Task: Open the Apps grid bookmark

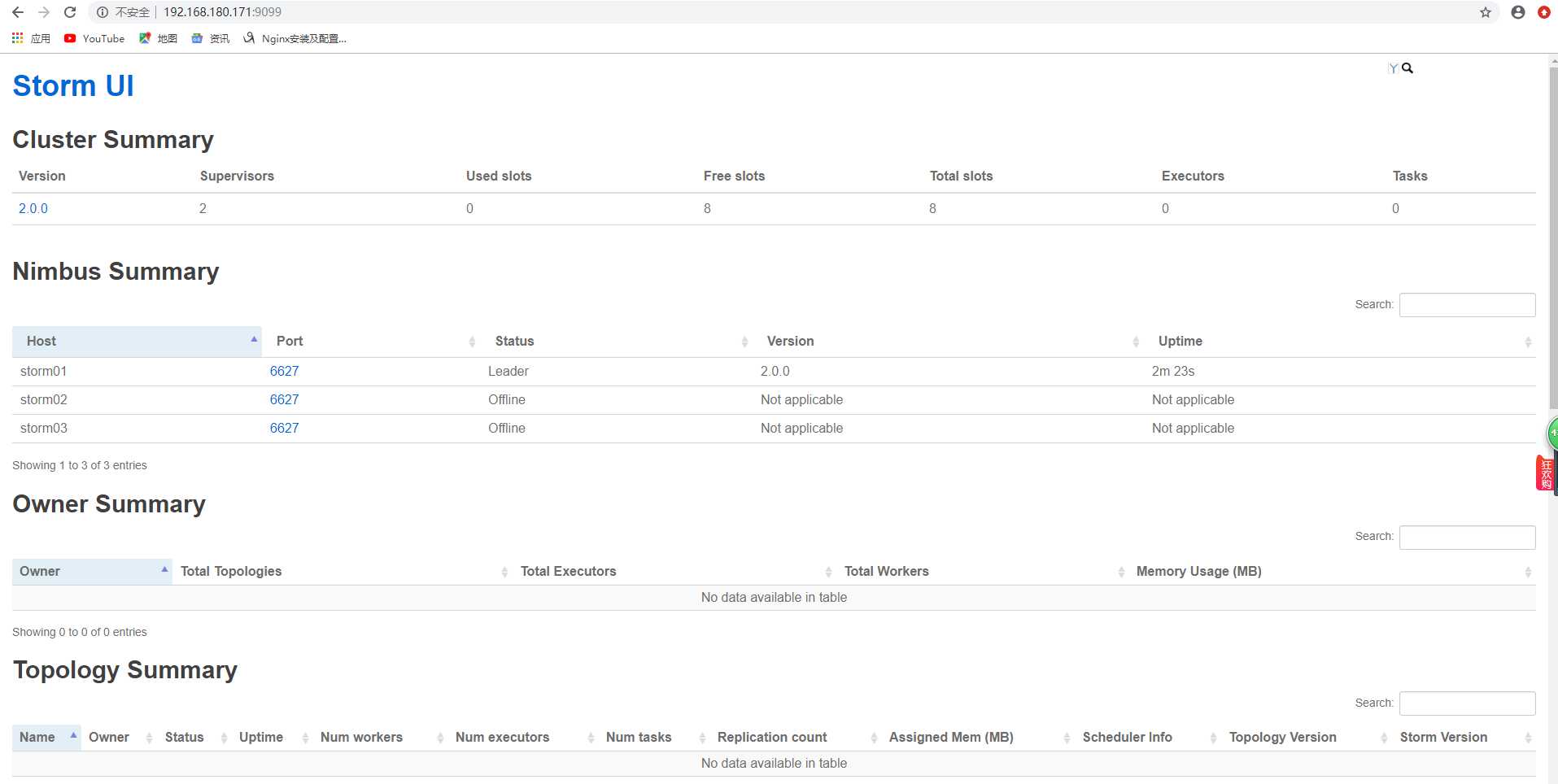Action: pyautogui.click(x=31, y=38)
